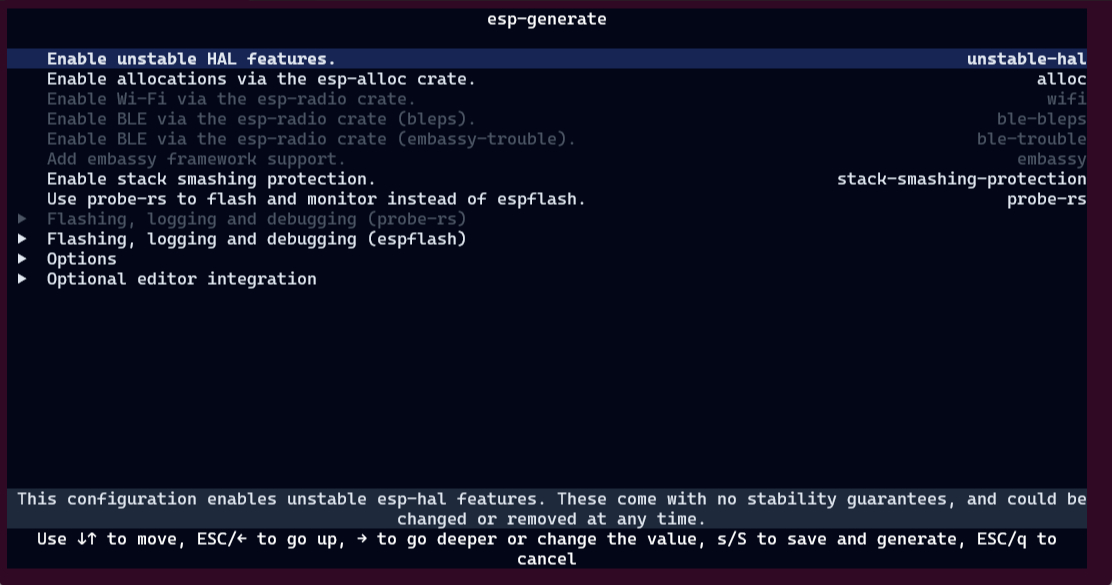Click the unstable-hal feature tag

point(1026,59)
